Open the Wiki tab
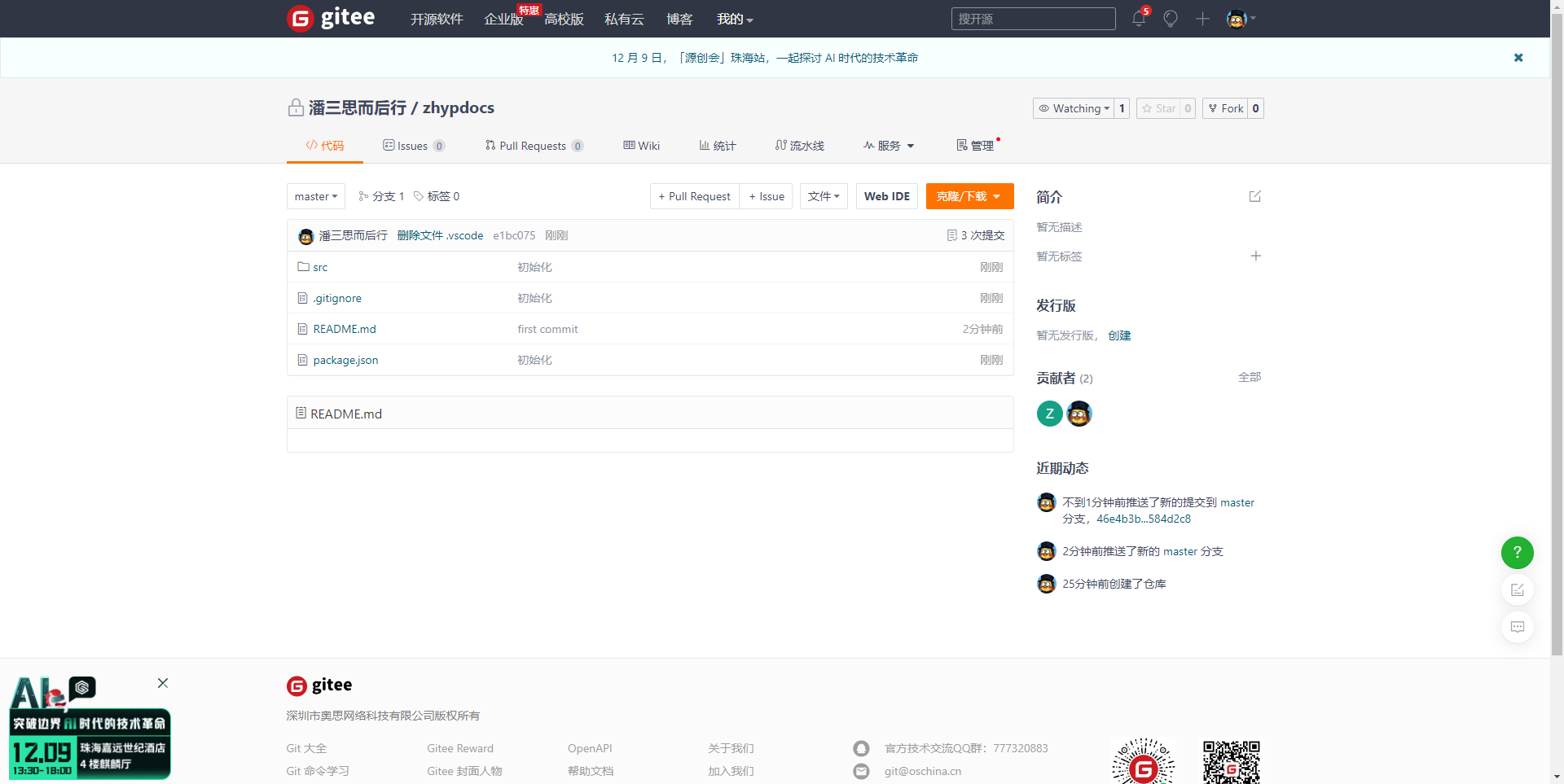 click(x=642, y=146)
